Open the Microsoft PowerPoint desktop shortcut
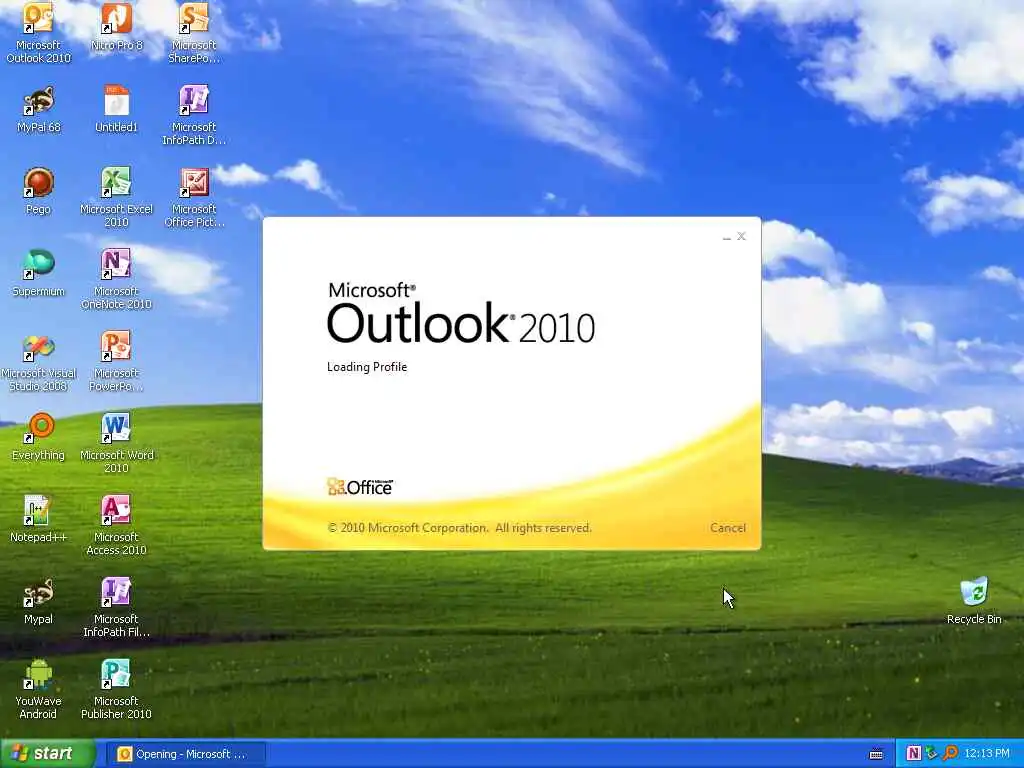Image resolution: width=1024 pixels, height=768 pixels. pos(116,361)
